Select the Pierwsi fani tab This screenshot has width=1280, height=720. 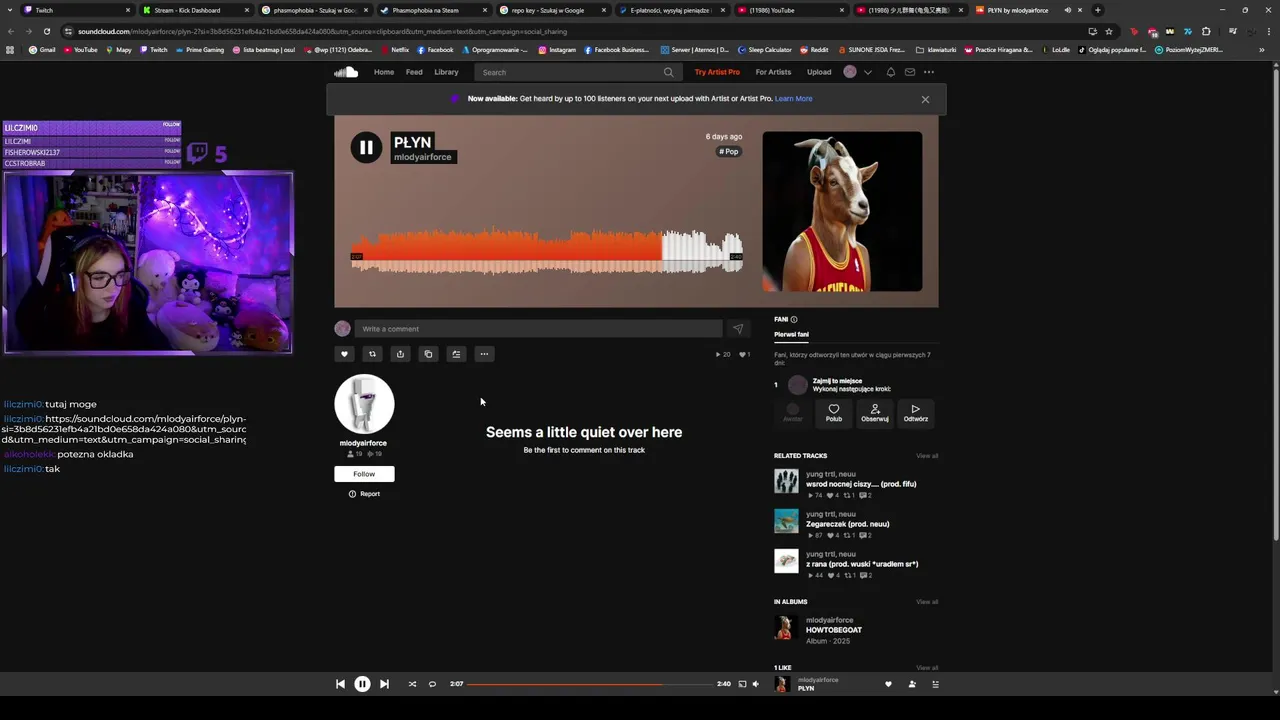[791, 335]
